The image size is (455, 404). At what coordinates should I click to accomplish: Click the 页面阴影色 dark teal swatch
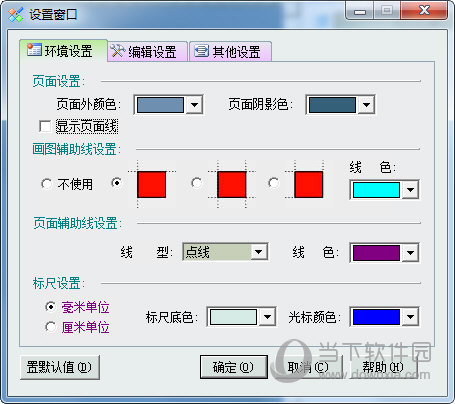click(x=332, y=105)
